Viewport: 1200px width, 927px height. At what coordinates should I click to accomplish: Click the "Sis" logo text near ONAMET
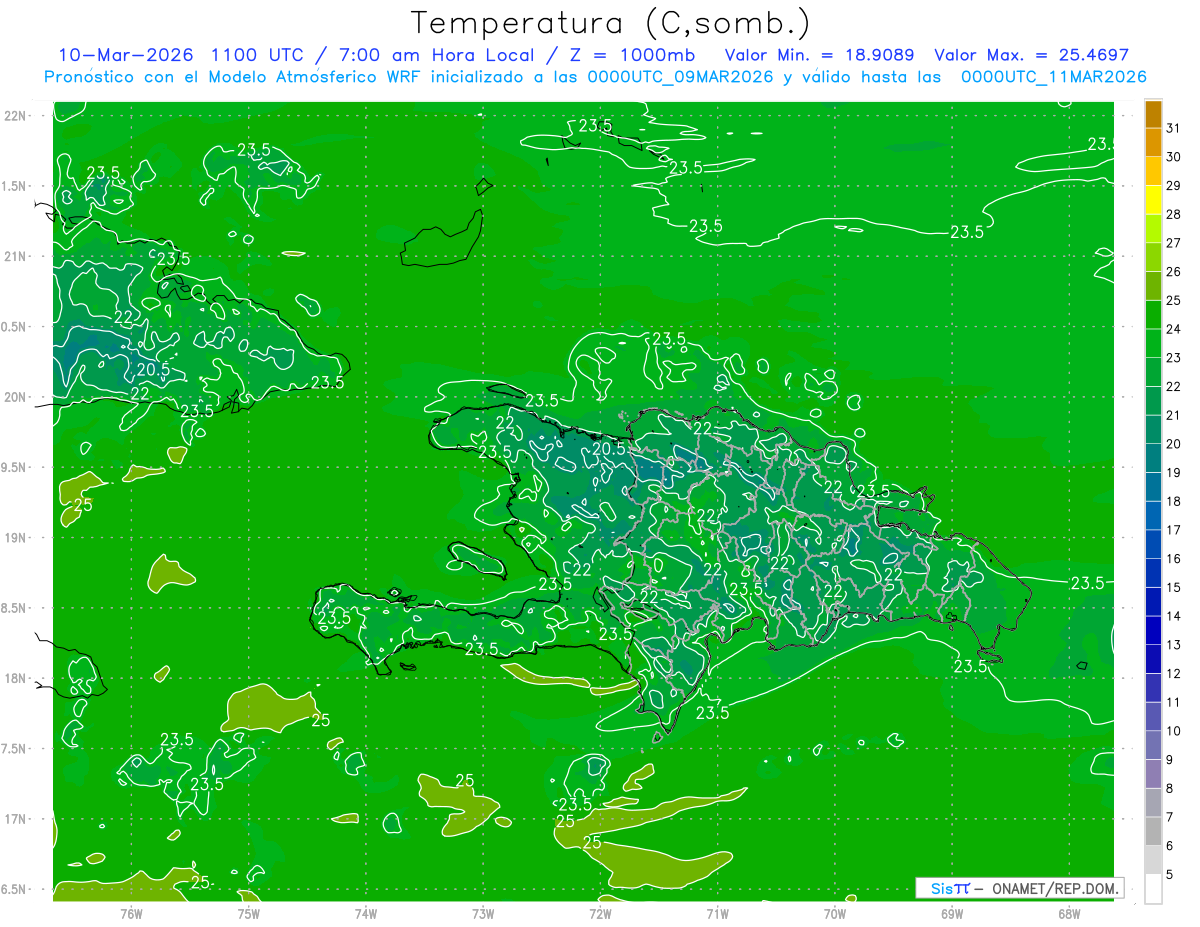[941, 888]
